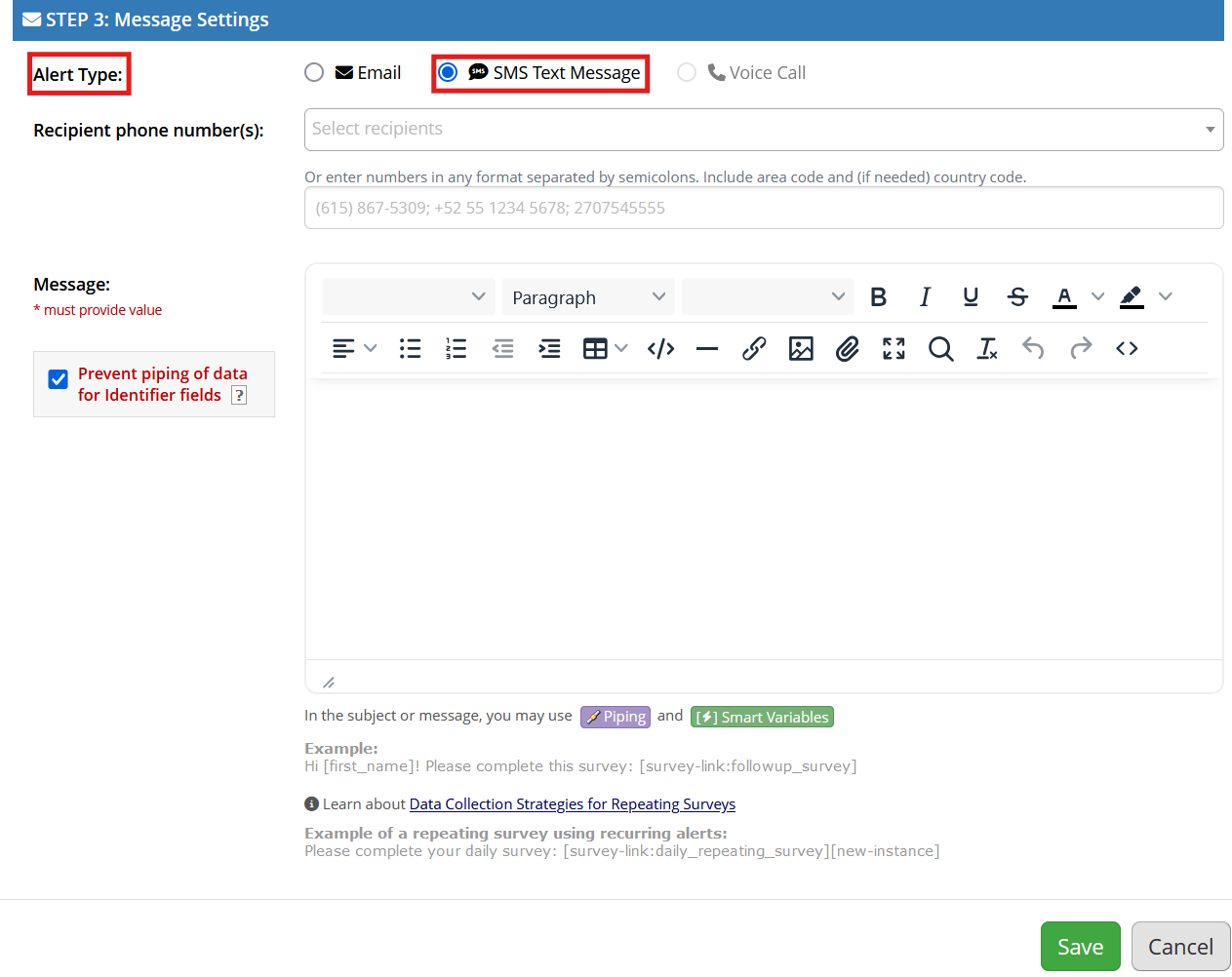Attach a file with paperclip icon

848,348
